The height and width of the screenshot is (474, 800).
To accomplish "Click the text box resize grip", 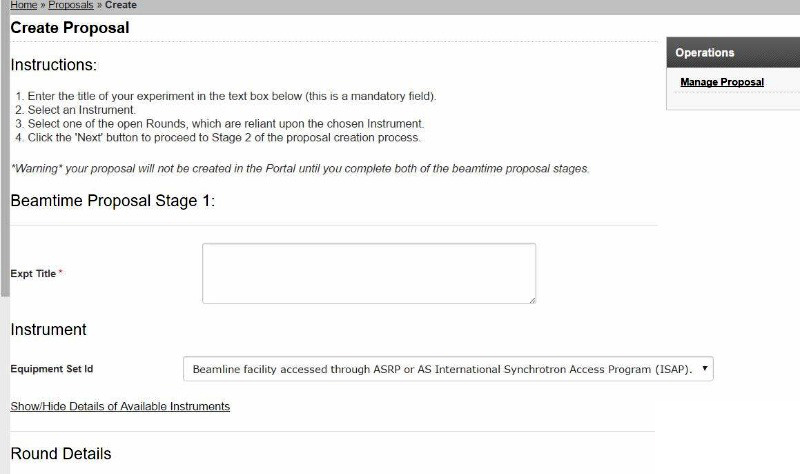I will pyautogui.click(x=532, y=300).
